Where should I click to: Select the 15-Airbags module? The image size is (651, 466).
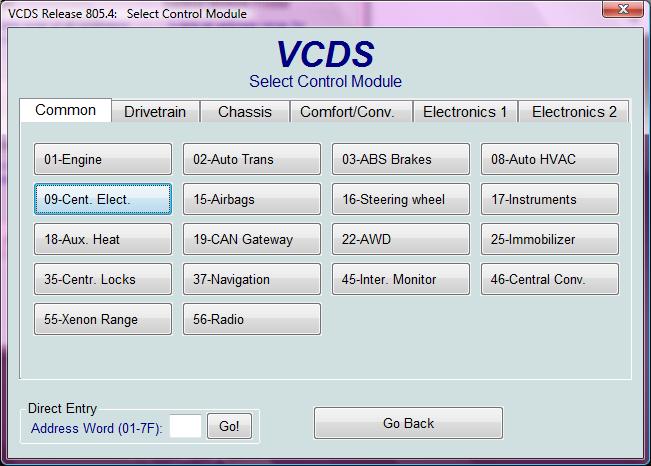click(252, 199)
